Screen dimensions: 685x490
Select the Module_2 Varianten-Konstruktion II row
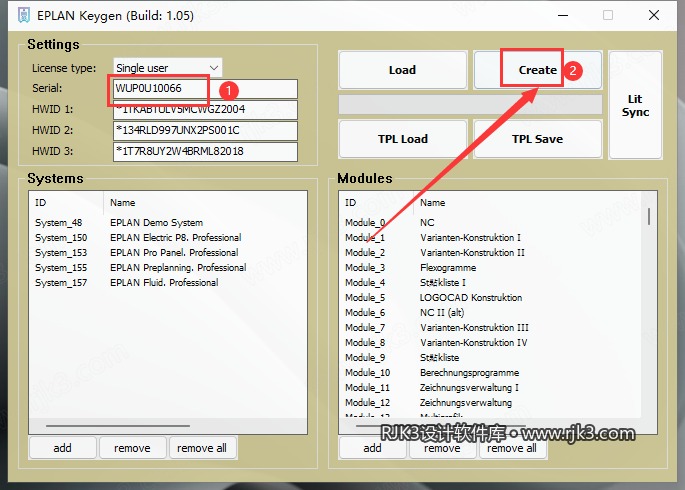point(490,252)
